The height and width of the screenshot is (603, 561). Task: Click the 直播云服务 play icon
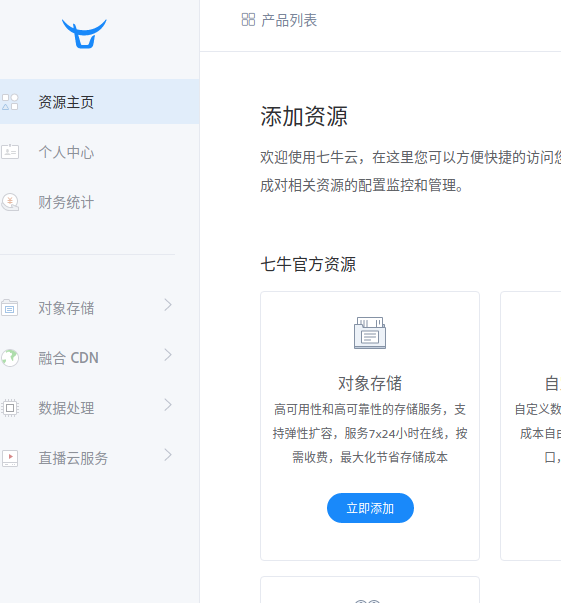[x=10, y=458]
